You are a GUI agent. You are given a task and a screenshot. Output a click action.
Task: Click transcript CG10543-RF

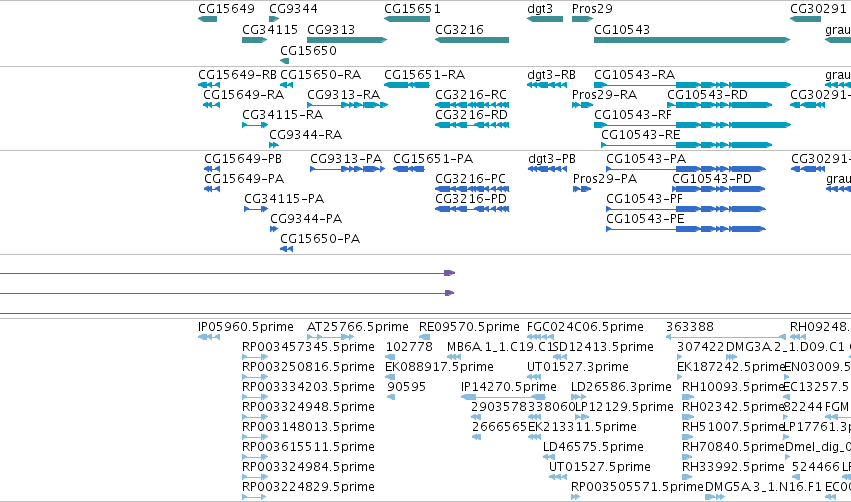pyautogui.click(x=693, y=125)
